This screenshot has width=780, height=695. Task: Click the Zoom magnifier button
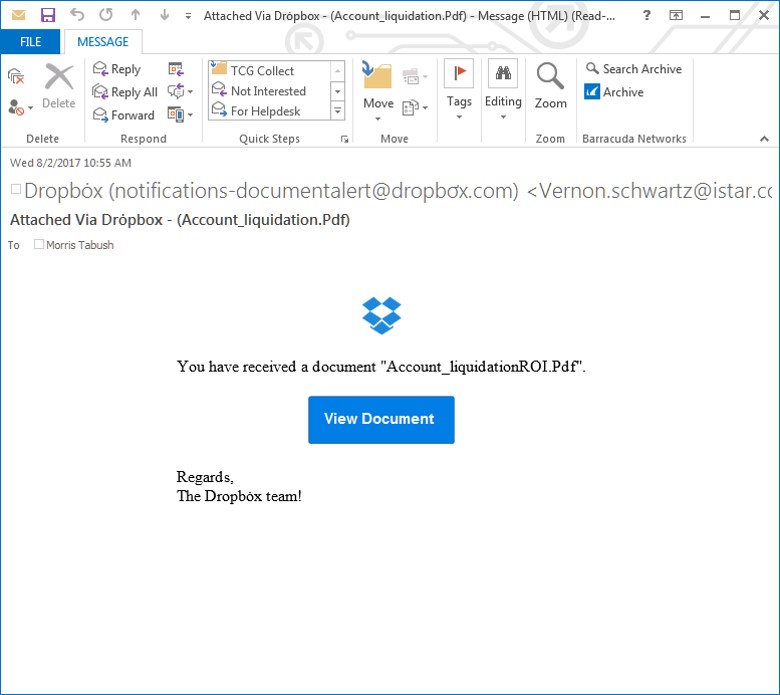(x=550, y=86)
